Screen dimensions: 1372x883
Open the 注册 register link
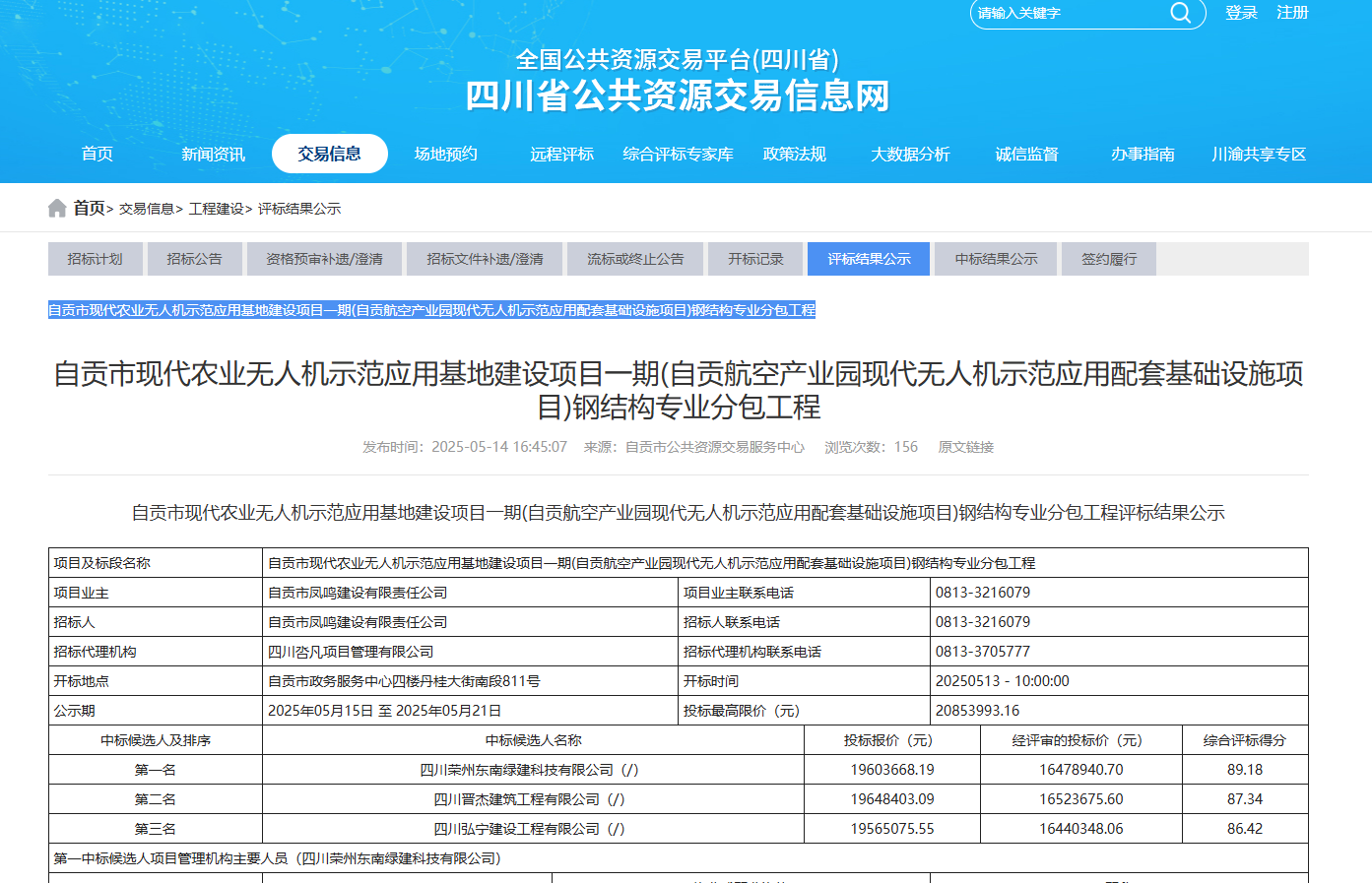1292,13
